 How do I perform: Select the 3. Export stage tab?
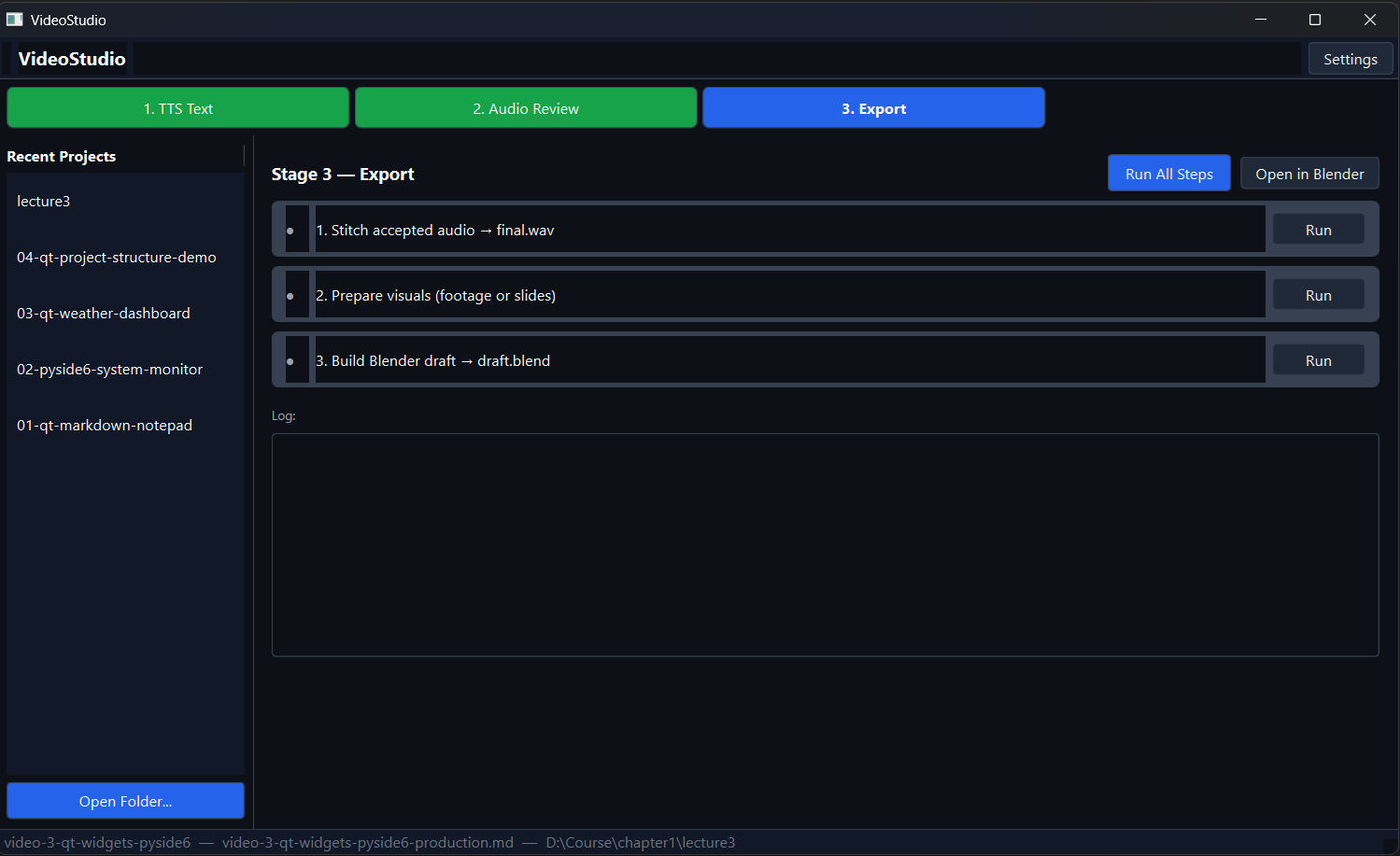[873, 107]
